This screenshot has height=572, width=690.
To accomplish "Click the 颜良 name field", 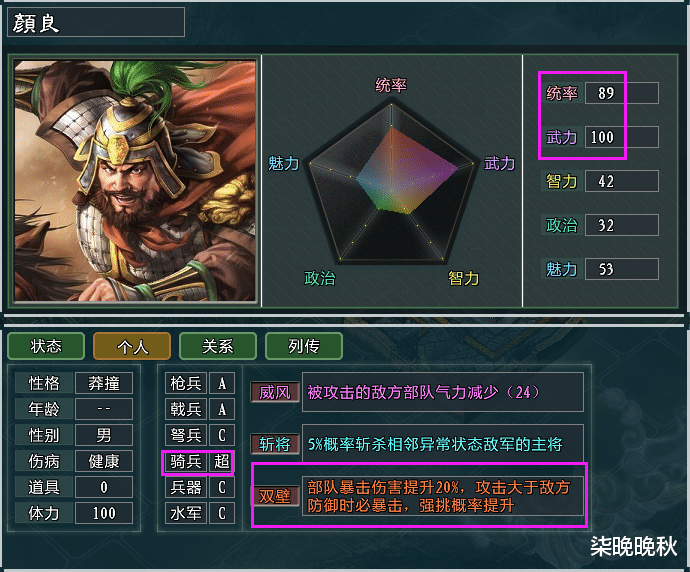I will click(x=96, y=22).
